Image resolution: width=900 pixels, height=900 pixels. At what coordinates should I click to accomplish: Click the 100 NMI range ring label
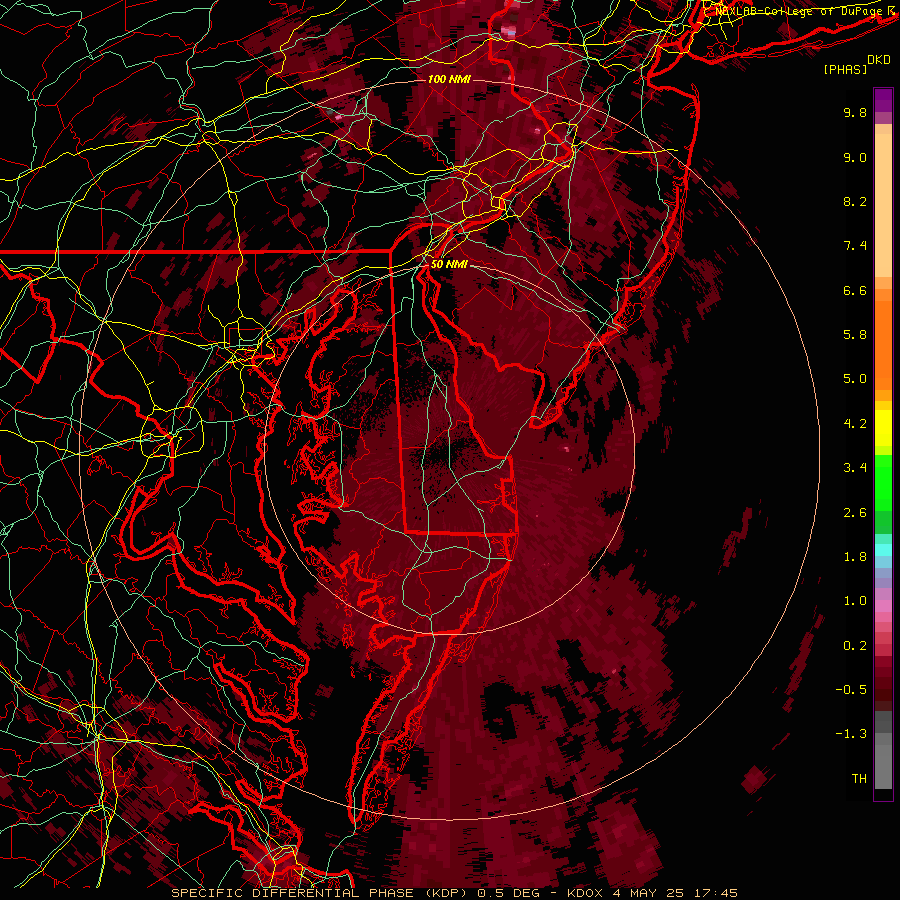tap(449, 79)
